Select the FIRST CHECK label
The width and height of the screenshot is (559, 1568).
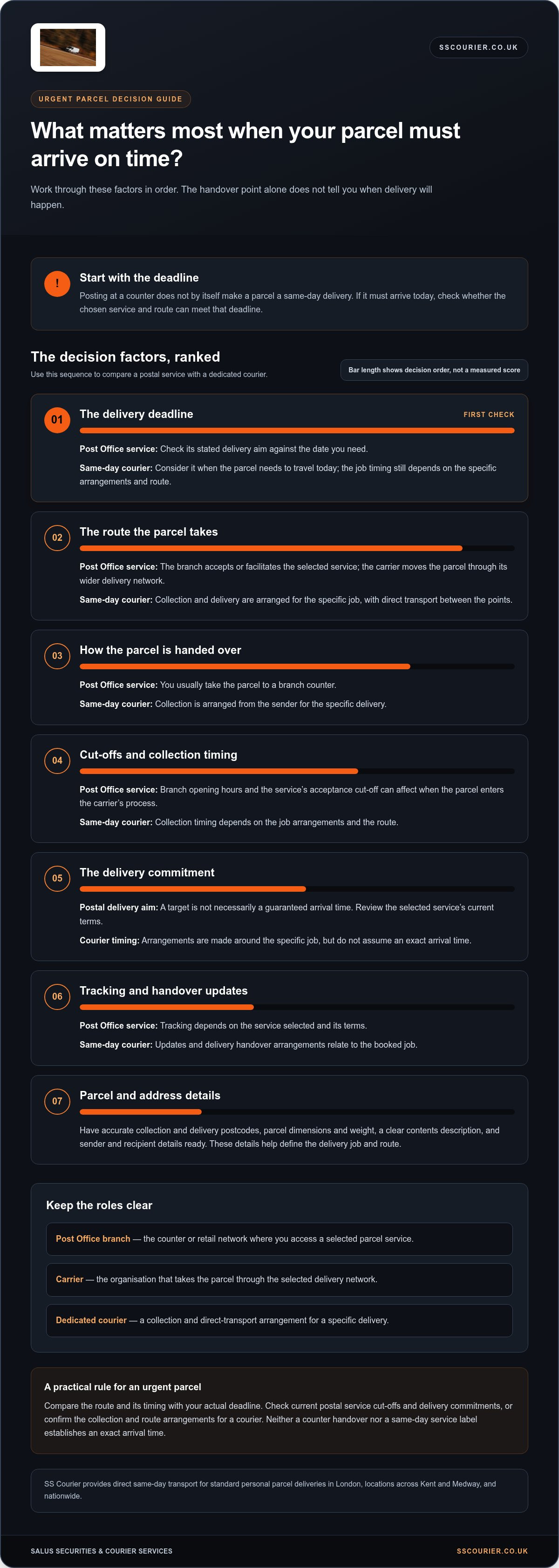[489, 415]
